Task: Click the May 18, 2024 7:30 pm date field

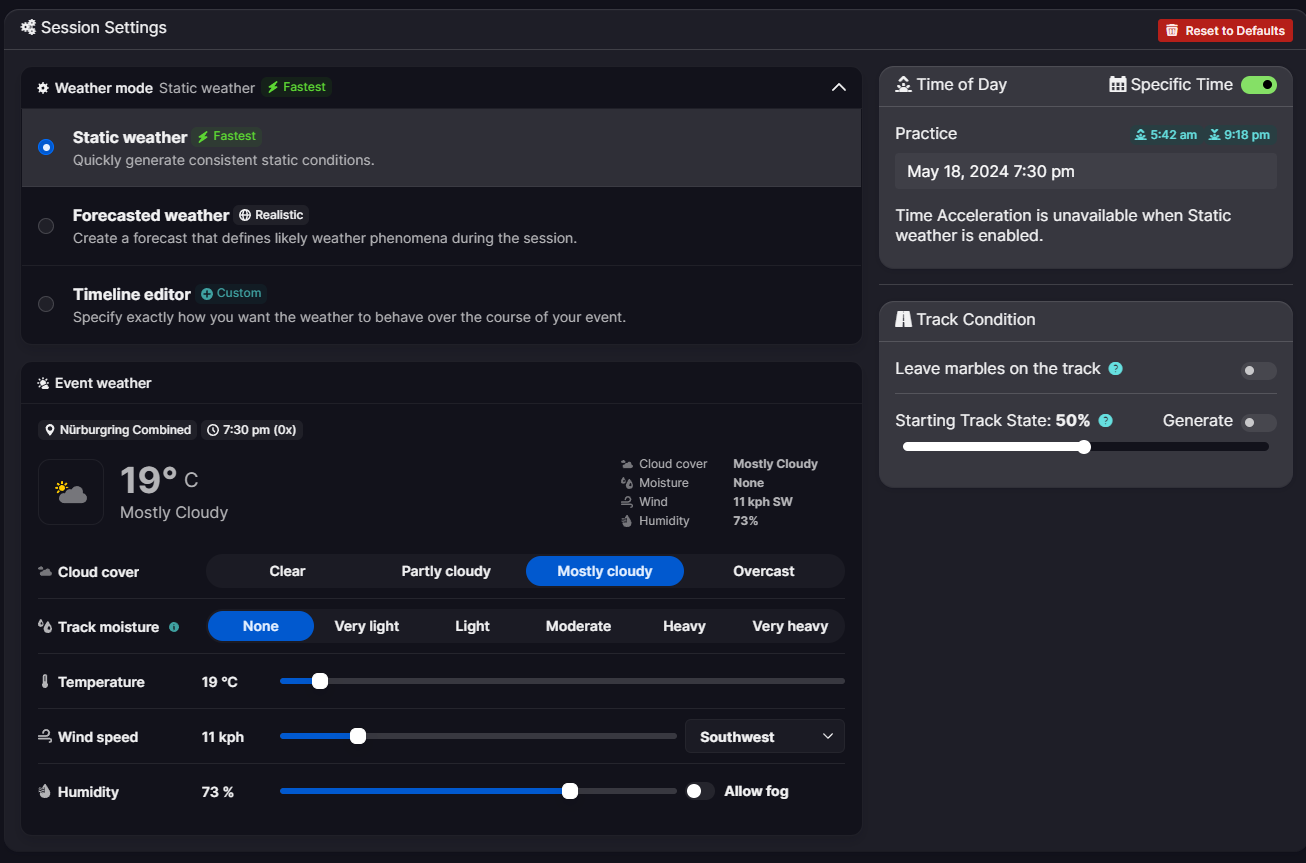Action: [1086, 171]
